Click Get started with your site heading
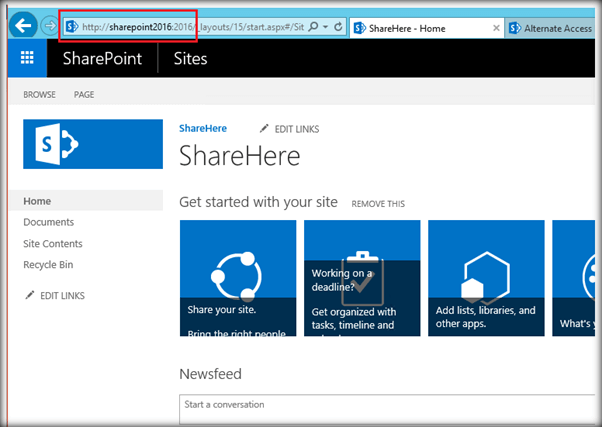602x427 pixels. point(258,202)
